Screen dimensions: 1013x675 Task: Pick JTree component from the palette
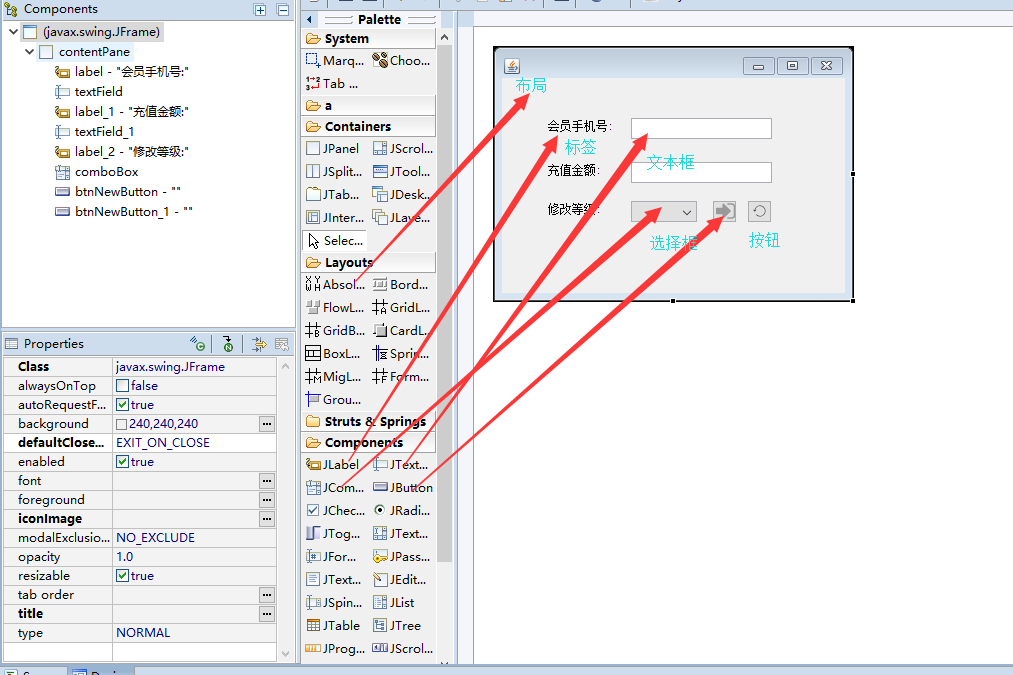pyautogui.click(x=399, y=625)
